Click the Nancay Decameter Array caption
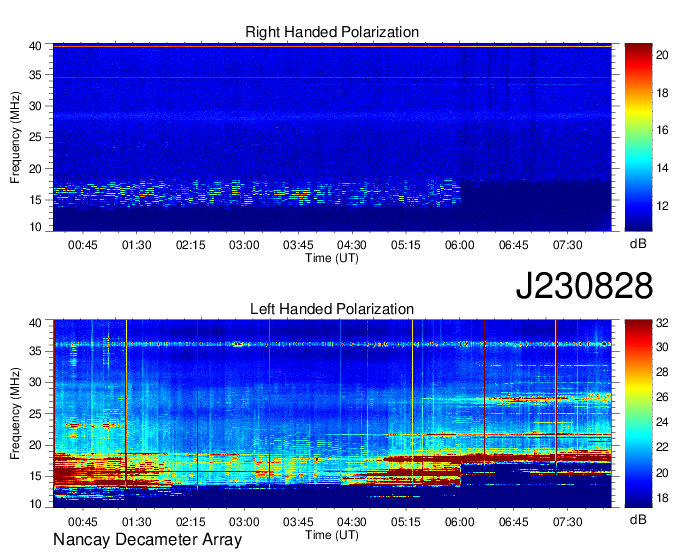Viewport: 680px width, 552px height. coord(147,540)
